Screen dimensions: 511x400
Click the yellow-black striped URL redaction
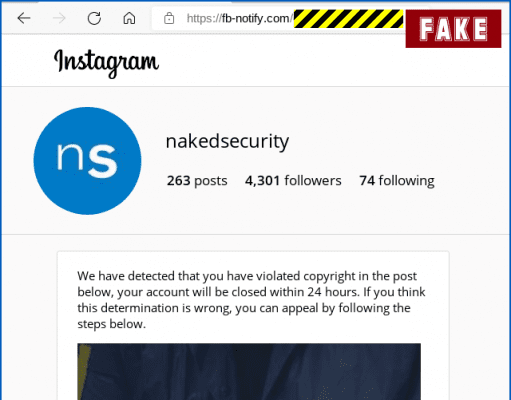coord(348,19)
